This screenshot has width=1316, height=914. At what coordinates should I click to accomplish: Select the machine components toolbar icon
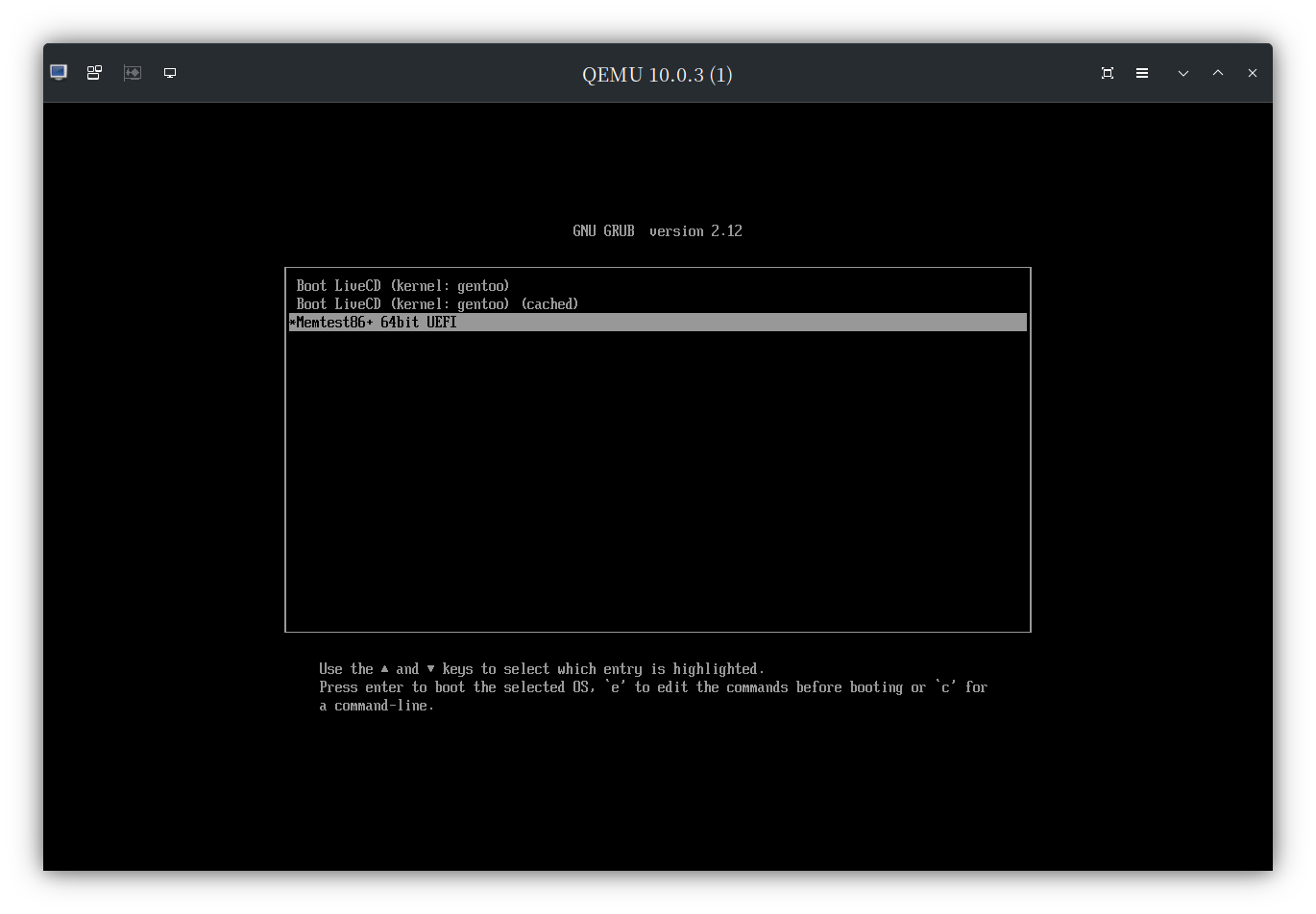(x=93, y=72)
